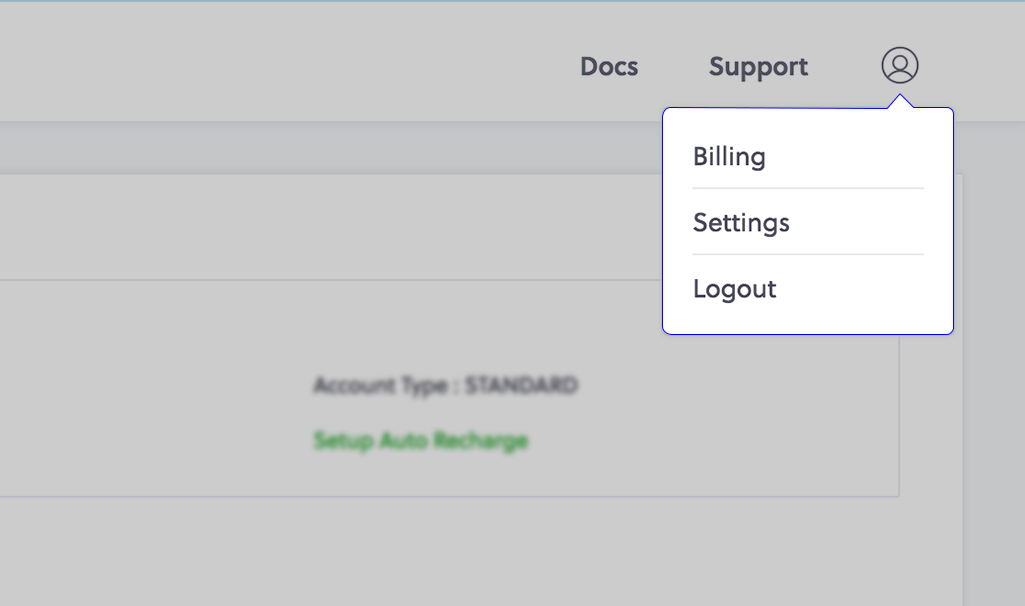The height and width of the screenshot is (606, 1025).
Task: Click the divider between Billing and Settings
Action: (x=808, y=188)
